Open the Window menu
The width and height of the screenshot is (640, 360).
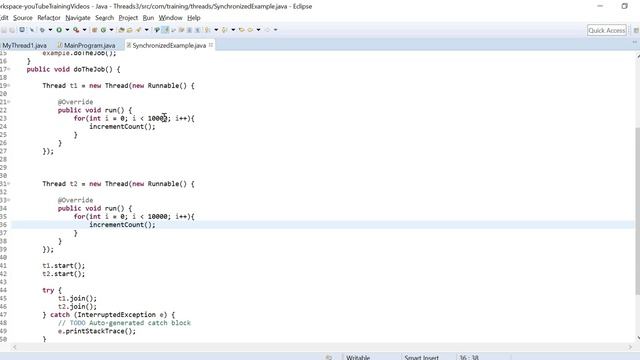[171, 18]
